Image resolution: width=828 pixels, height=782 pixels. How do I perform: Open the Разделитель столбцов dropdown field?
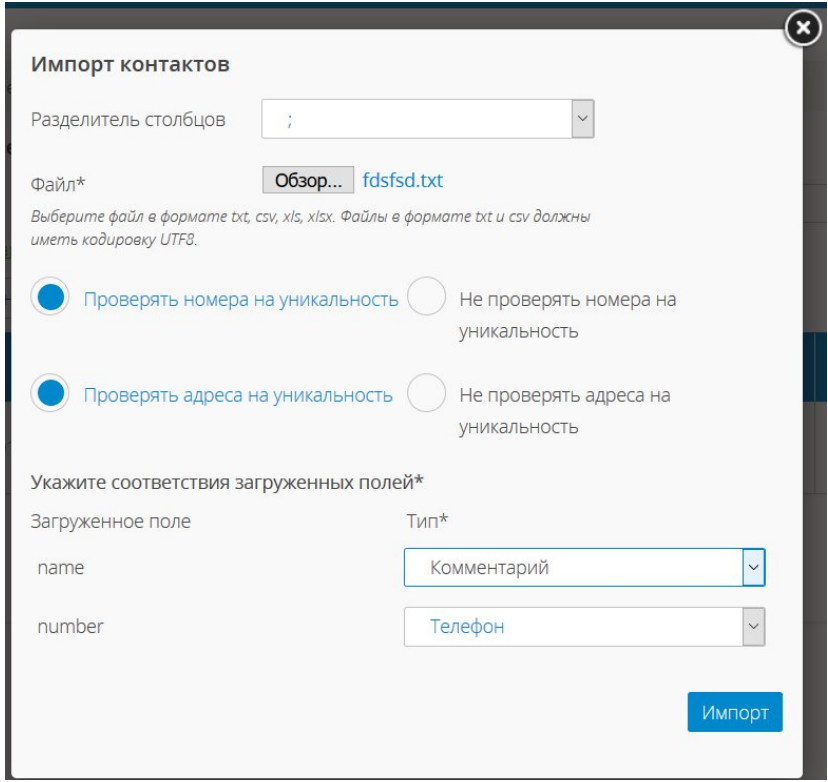coord(415,120)
